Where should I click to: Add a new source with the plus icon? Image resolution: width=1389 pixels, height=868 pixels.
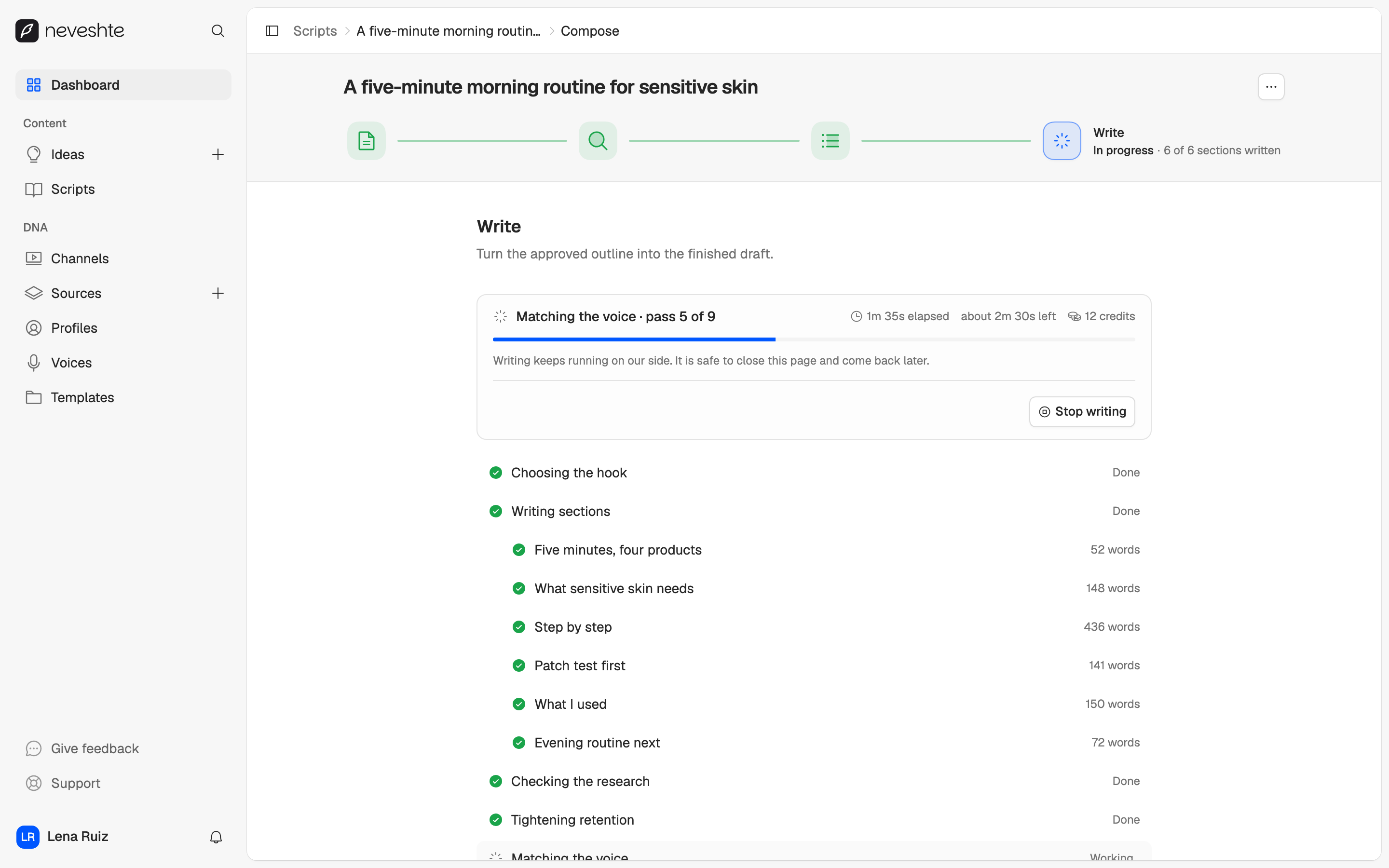[x=218, y=293]
